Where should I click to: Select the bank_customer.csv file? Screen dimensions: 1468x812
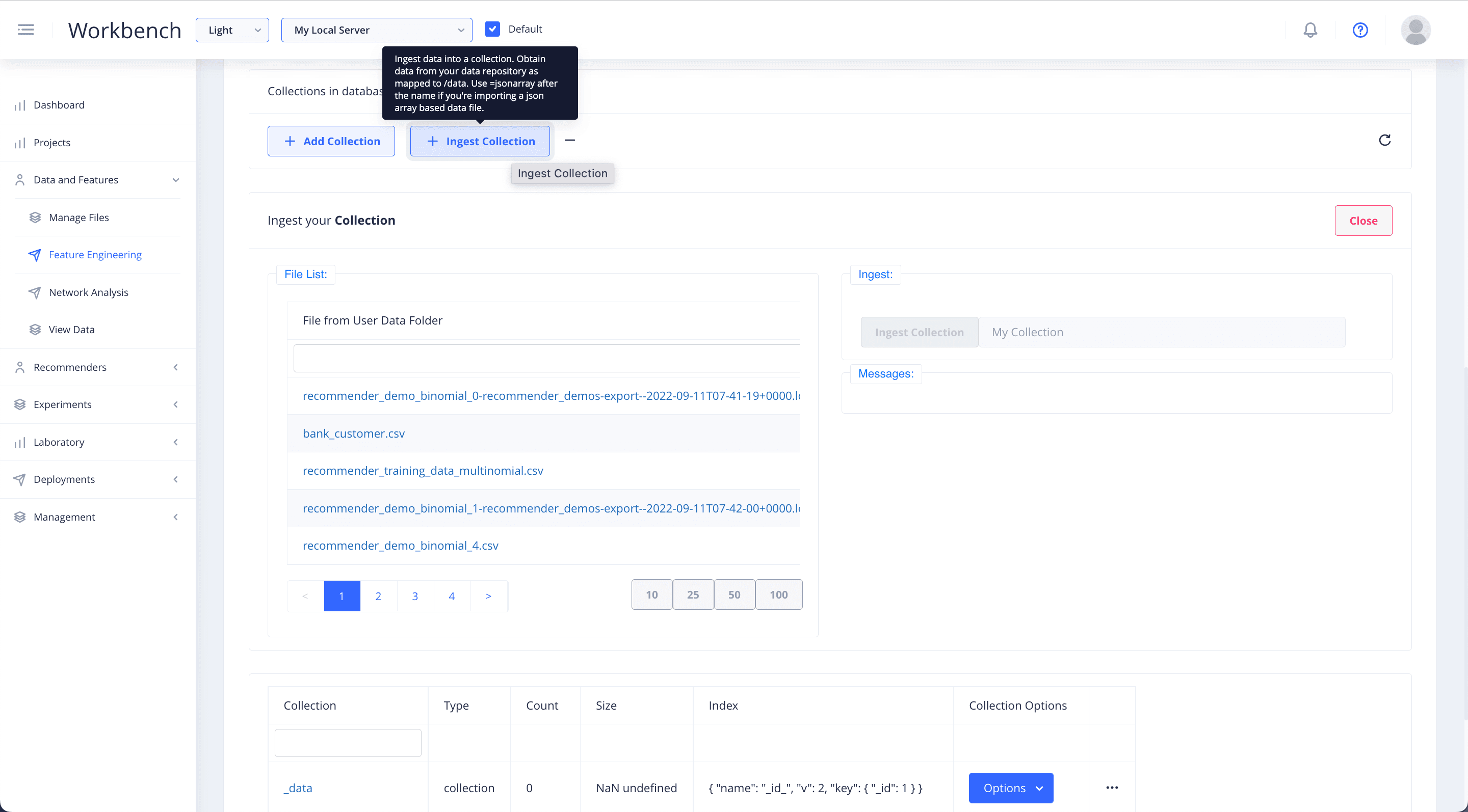(x=353, y=434)
